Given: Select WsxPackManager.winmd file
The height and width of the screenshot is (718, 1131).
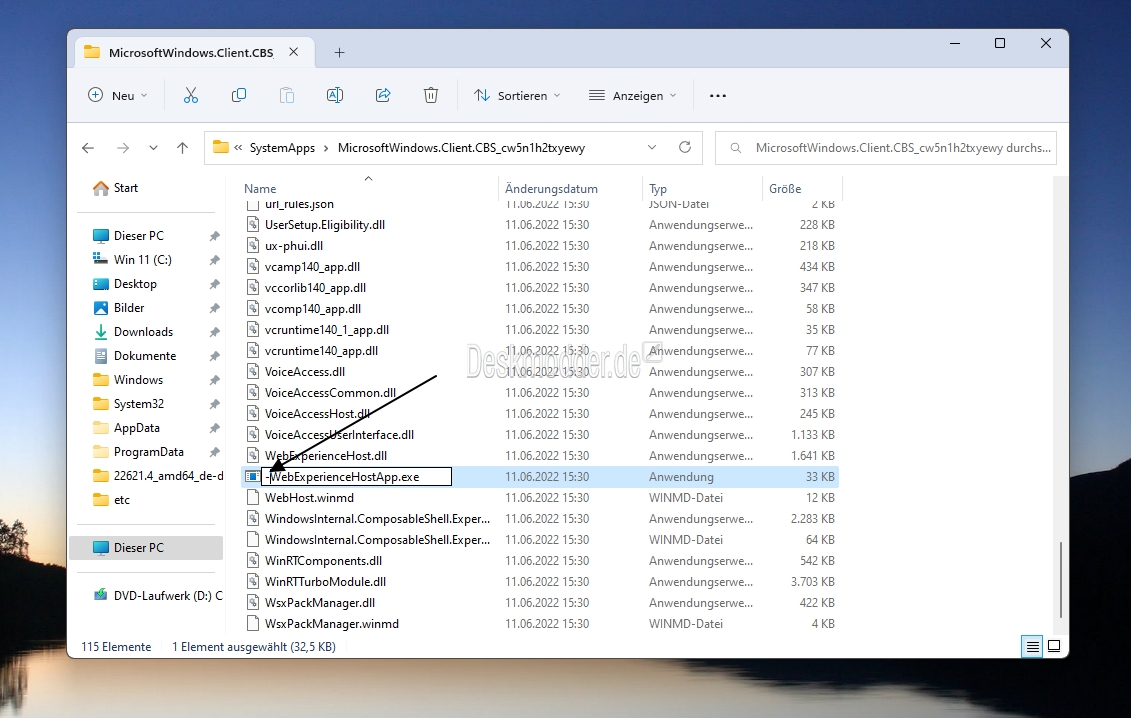Looking at the screenshot, I should (x=332, y=623).
